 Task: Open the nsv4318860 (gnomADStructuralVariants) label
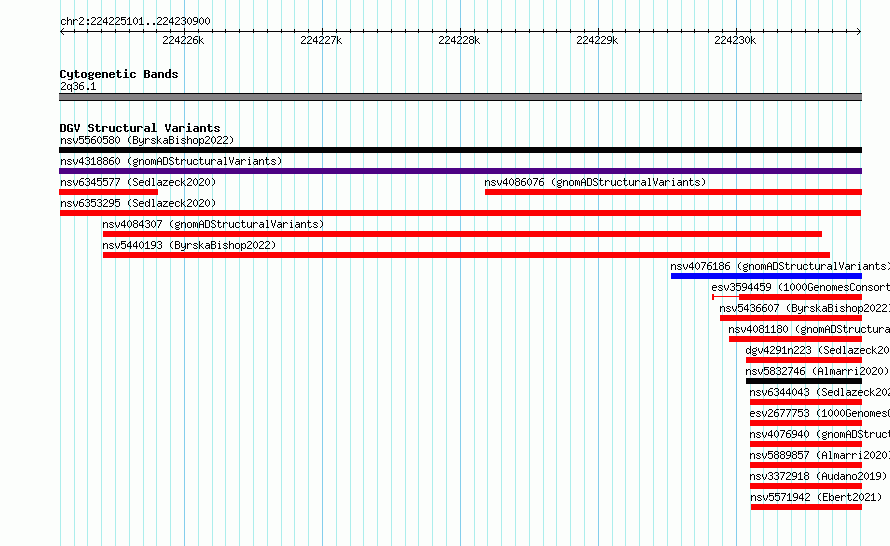tap(171, 161)
